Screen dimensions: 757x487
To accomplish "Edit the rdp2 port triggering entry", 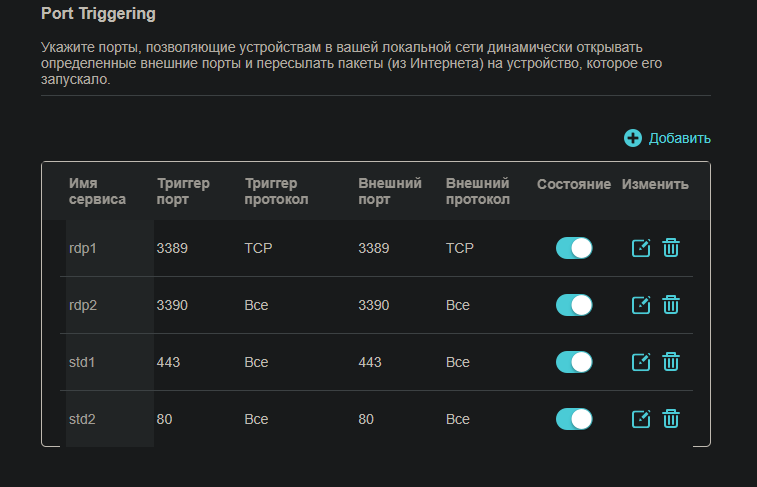I will pos(641,305).
